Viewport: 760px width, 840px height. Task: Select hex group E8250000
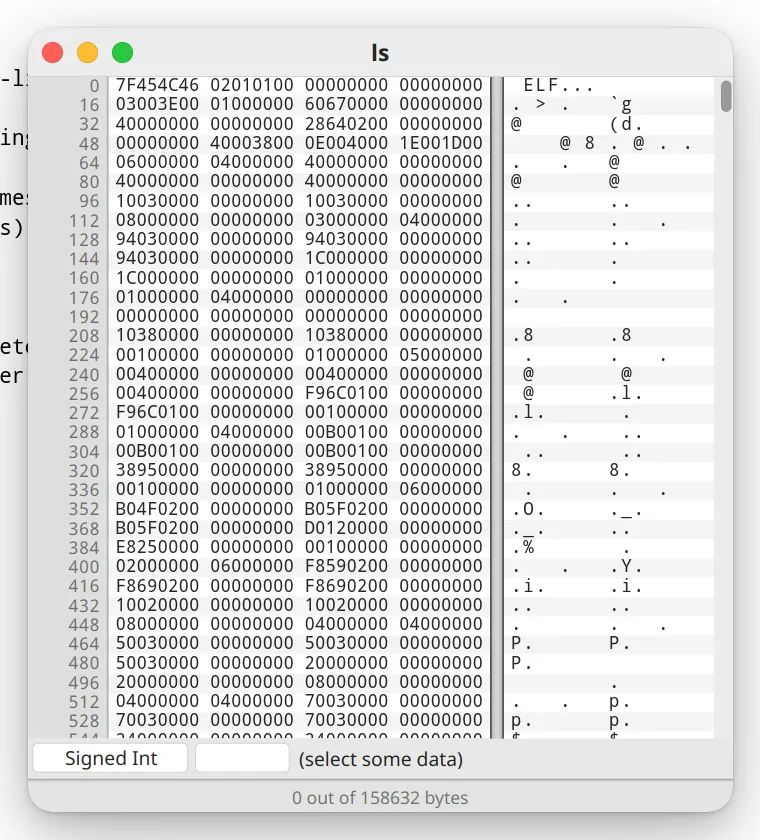coord(157,547)
